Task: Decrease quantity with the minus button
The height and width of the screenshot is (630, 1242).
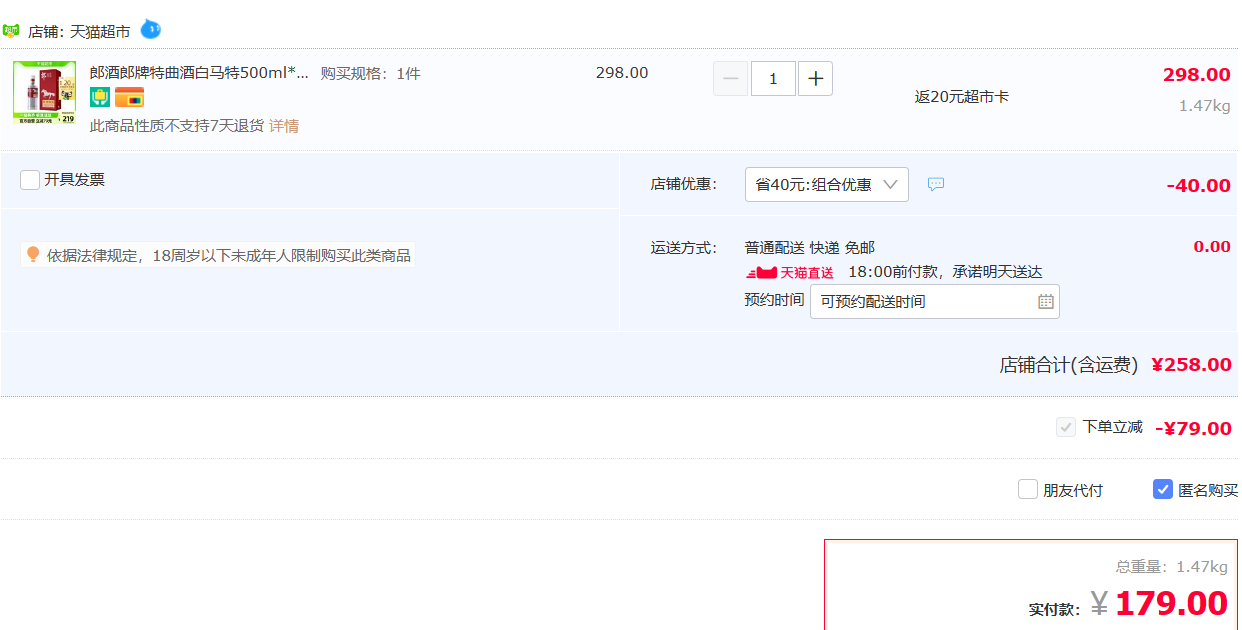Action: click(x=731, y=79)
